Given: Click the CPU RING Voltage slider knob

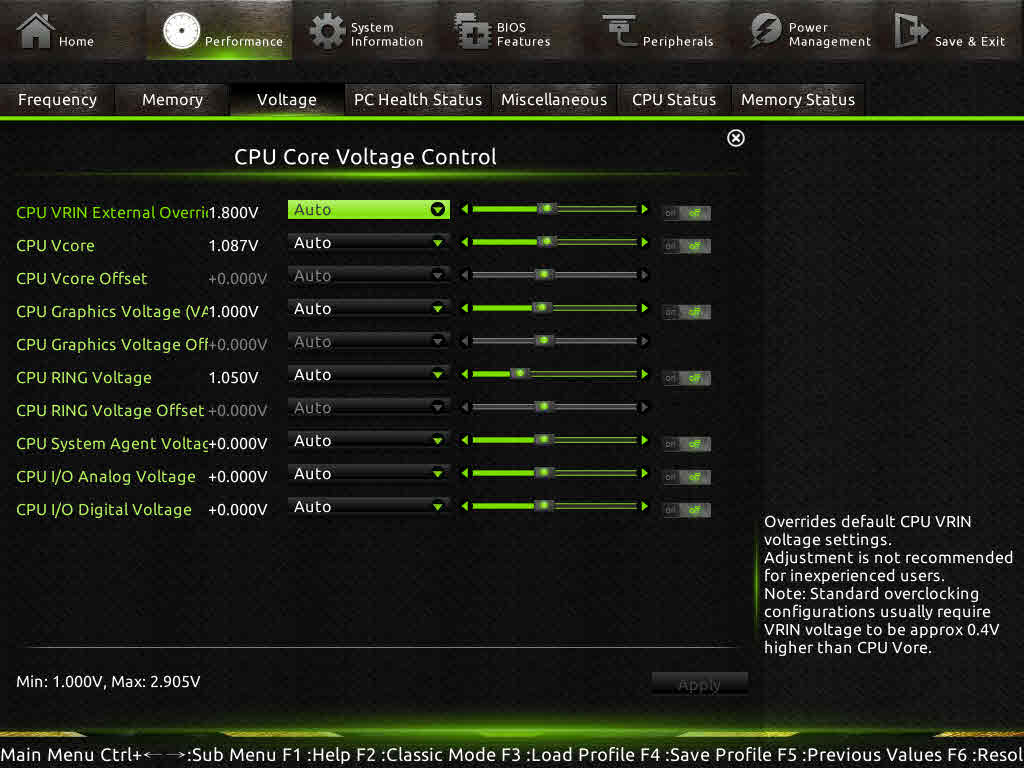Looking at the screenshot, I should tap(520, 374).
